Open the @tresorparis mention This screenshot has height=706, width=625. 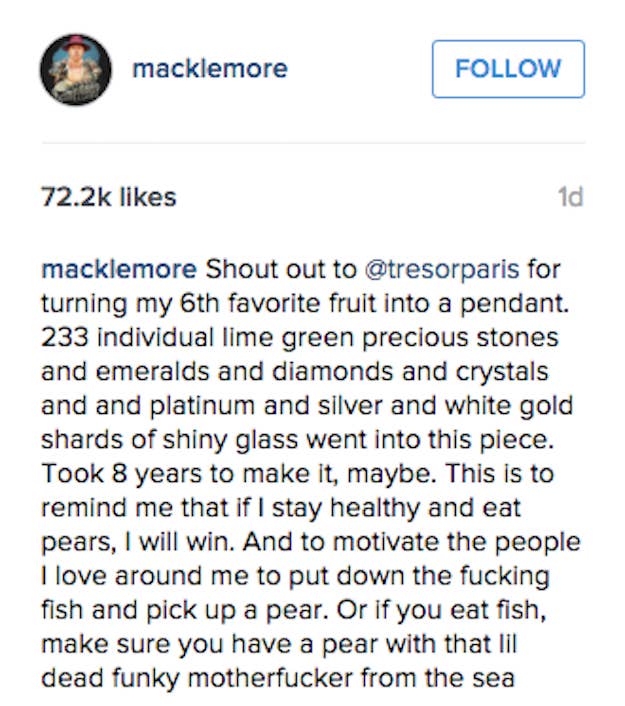point(442,270)
